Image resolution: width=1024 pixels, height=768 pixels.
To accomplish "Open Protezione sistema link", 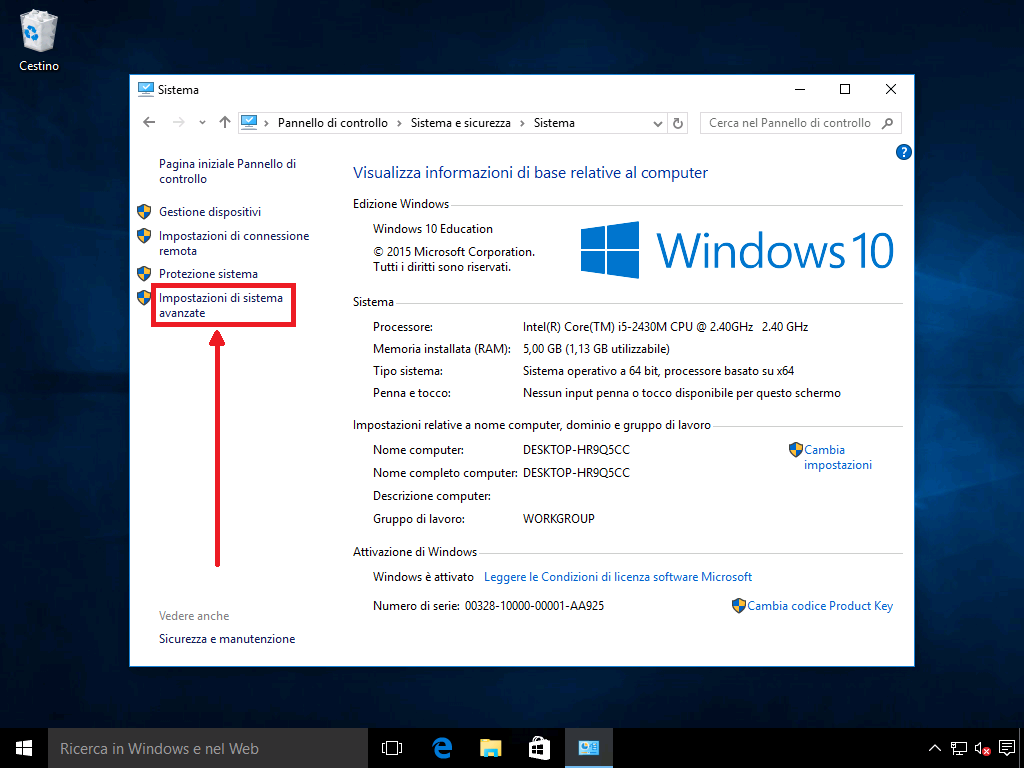I will point(208,274).
